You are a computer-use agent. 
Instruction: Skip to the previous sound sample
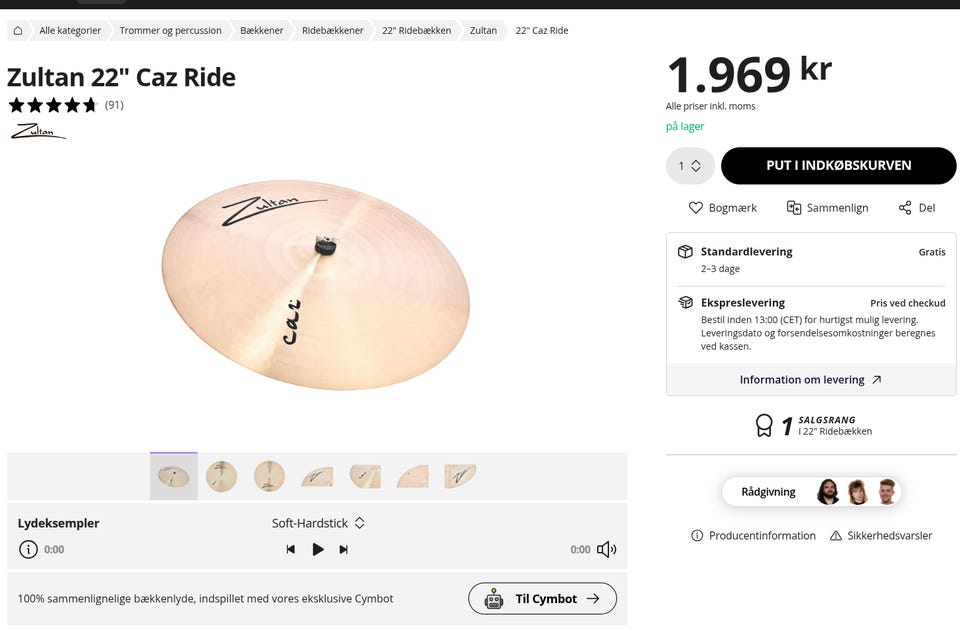(x=290, y=549)
